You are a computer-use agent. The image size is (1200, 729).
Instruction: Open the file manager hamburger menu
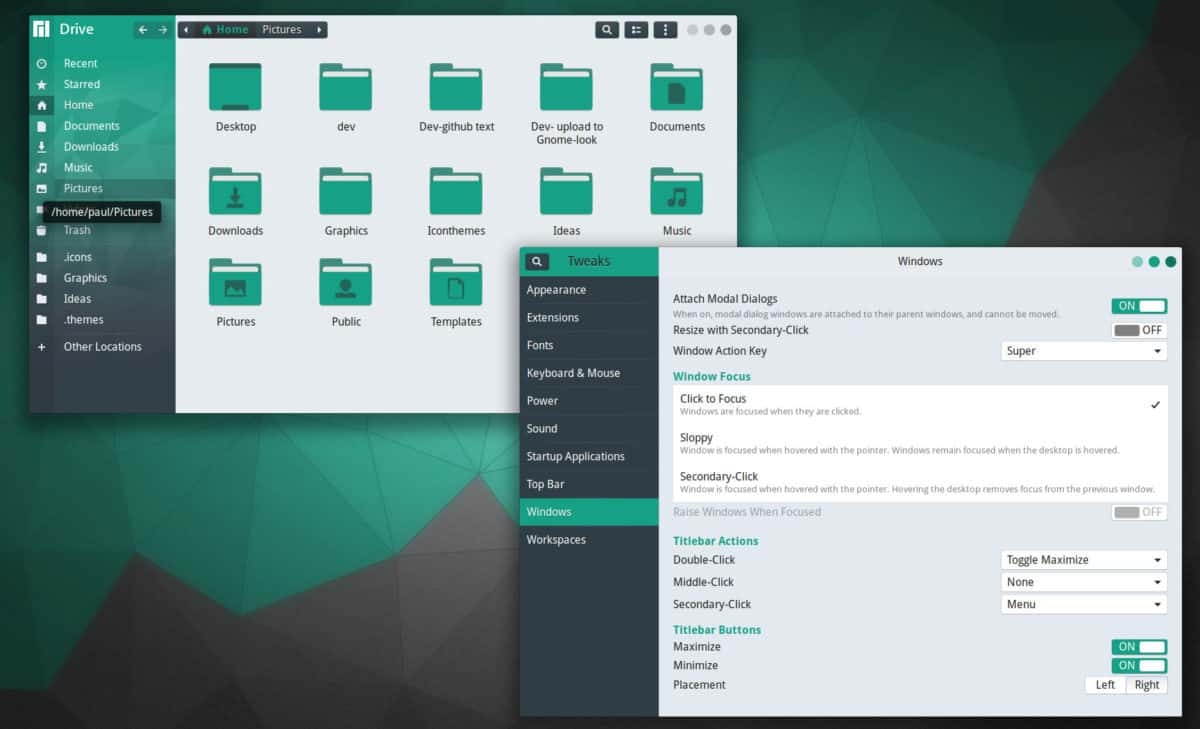coord(665,29)
